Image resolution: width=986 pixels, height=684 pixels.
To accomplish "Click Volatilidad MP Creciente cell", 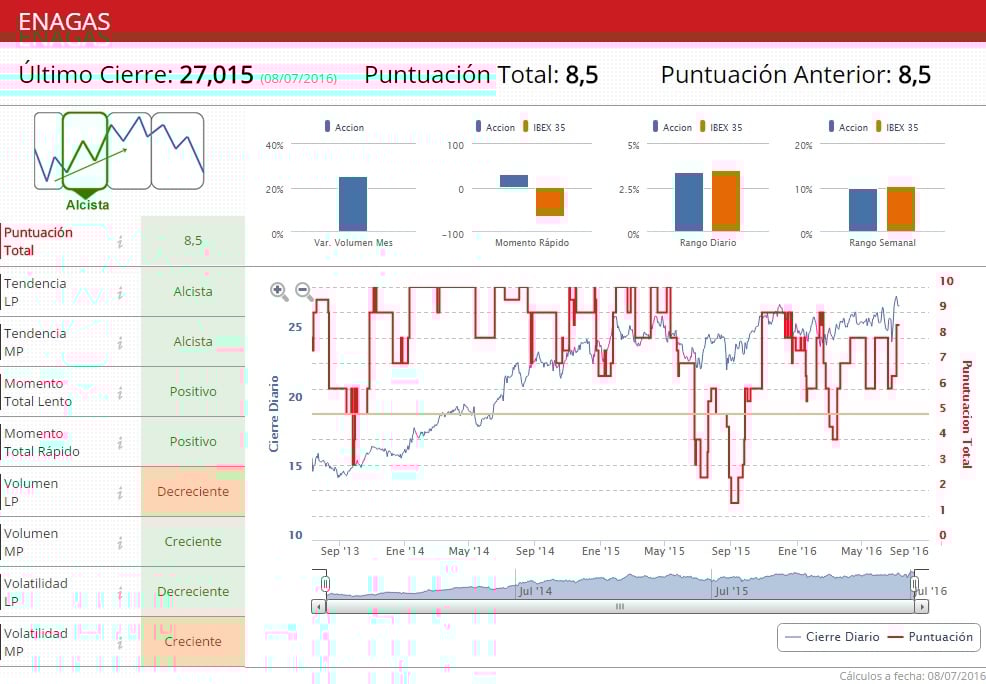I will tap(193, 641).
